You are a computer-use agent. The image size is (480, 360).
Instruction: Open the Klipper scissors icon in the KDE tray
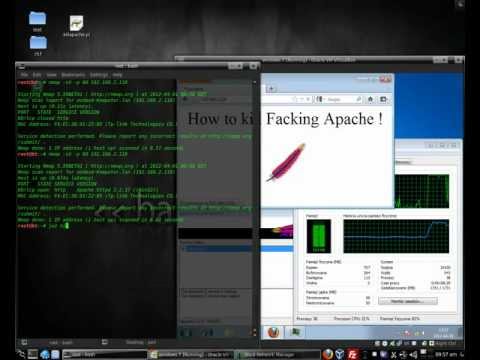(394, 355)
